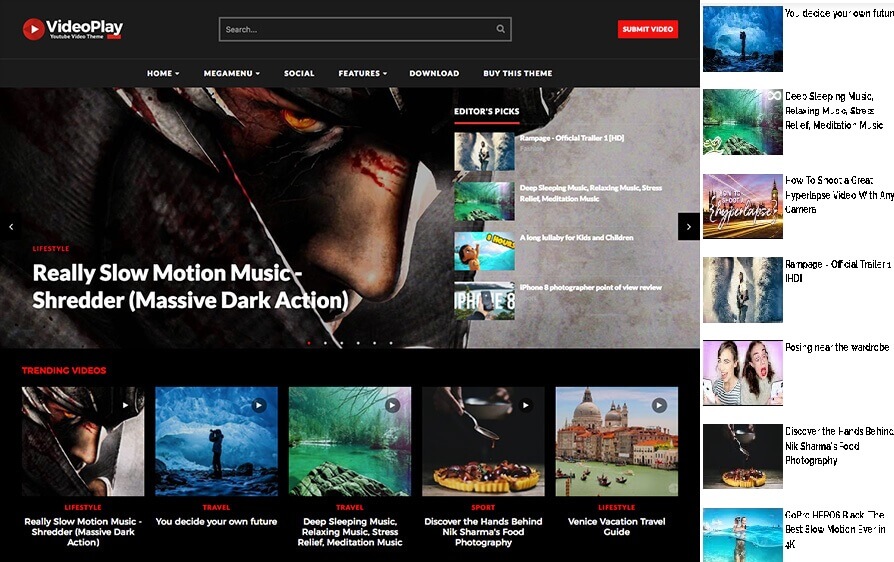Play the You decide your own future video
This screenshot has width=894, height=562.
point(259,405)
